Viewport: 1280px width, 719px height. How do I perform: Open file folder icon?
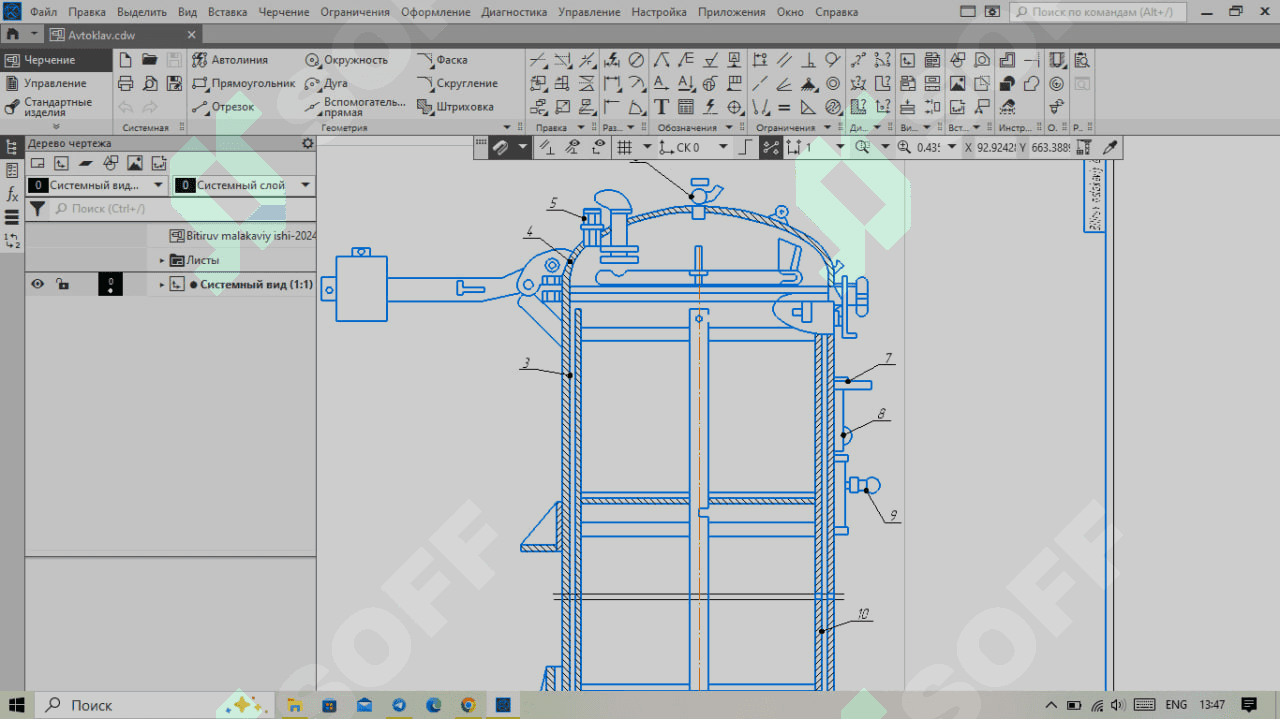(150, 60)
